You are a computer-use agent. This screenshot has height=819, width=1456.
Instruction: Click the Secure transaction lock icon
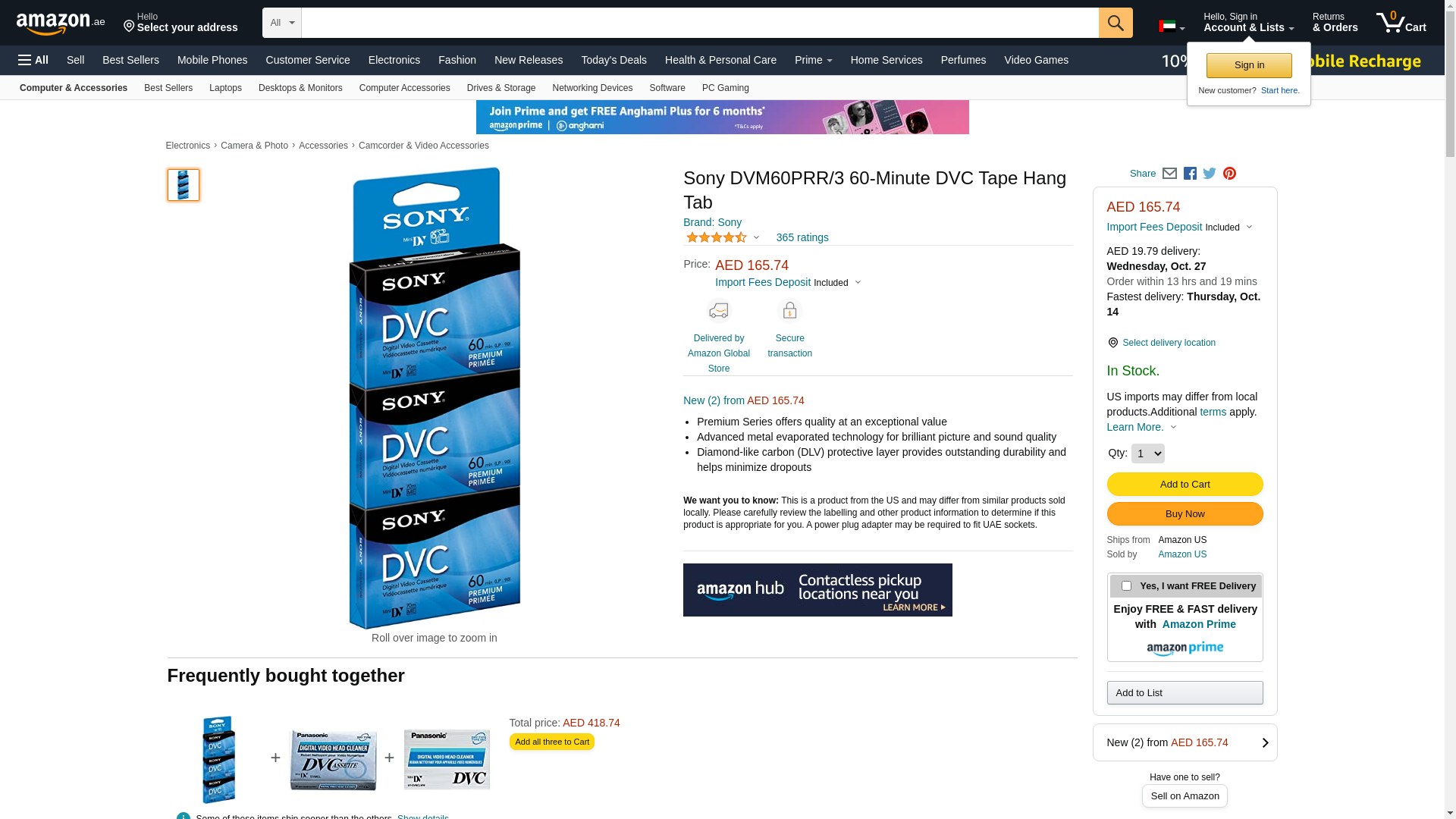tap(789, 311)
